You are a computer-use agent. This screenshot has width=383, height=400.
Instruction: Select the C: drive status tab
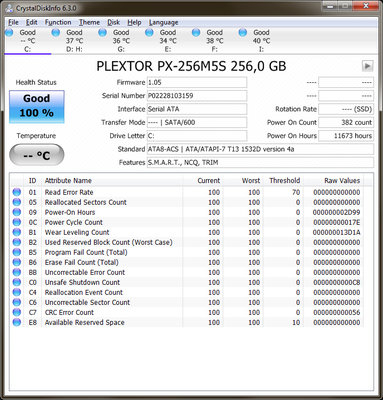coord(27,40)
